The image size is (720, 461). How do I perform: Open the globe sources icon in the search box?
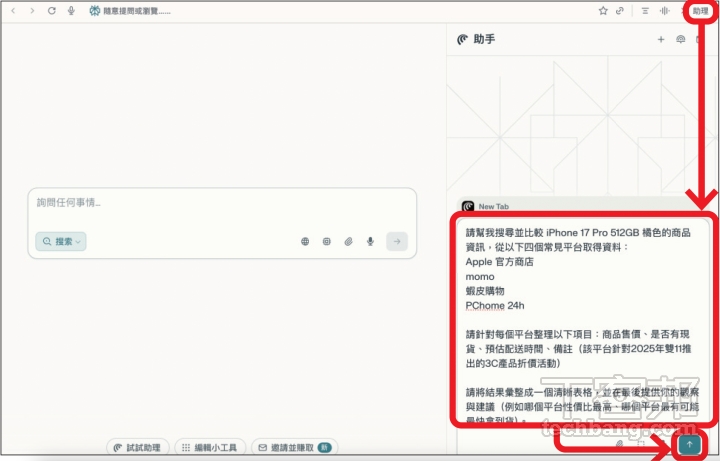pos(305,242)
